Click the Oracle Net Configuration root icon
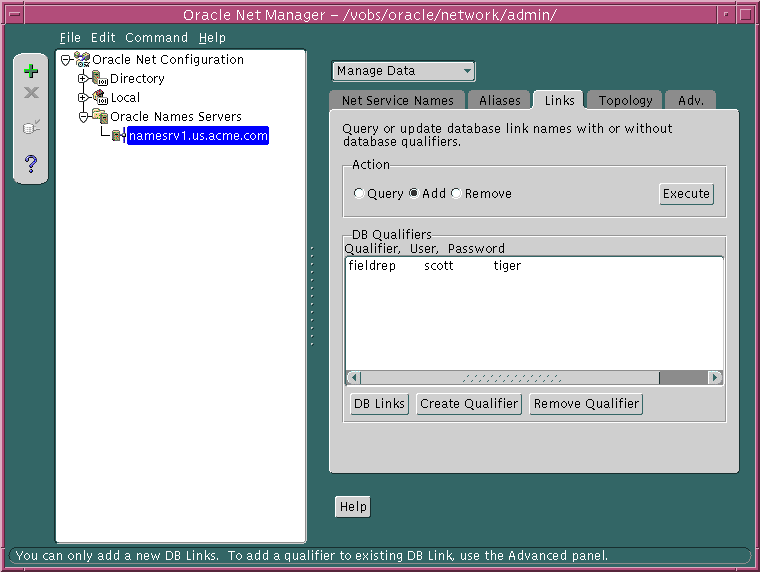Viewport: 760px width, 572px height. click(x=82, y=60)
